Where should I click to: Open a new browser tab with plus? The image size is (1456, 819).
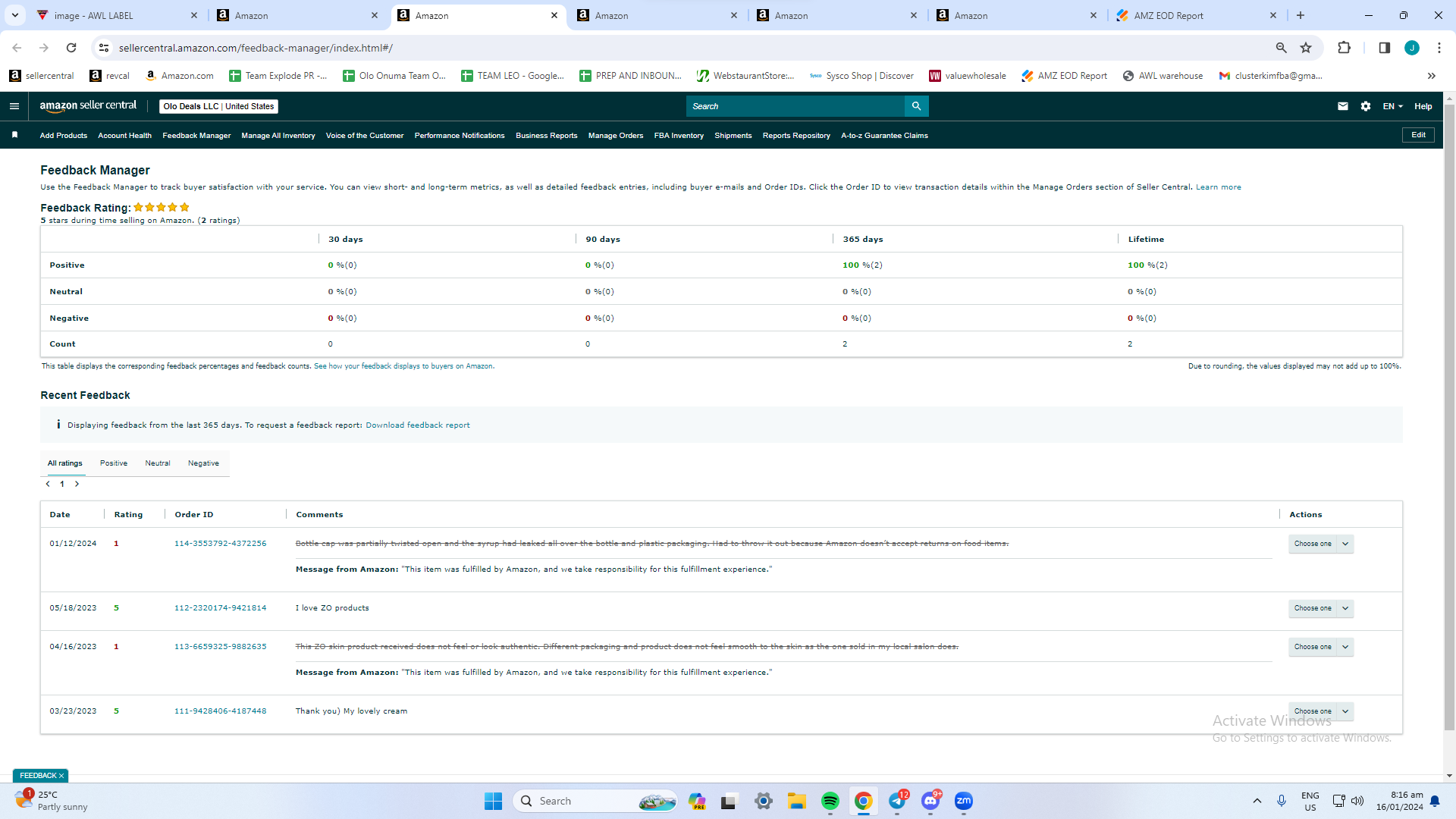click(x=1301, y=15)
